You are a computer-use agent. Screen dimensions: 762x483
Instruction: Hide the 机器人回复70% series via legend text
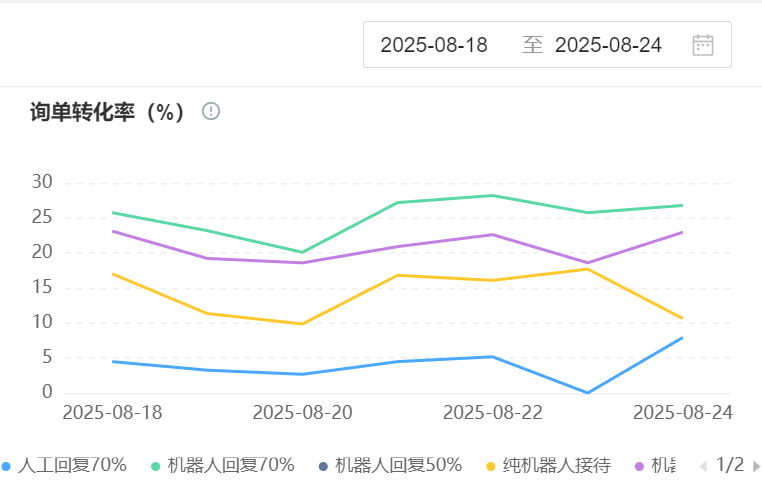point(231,465)
